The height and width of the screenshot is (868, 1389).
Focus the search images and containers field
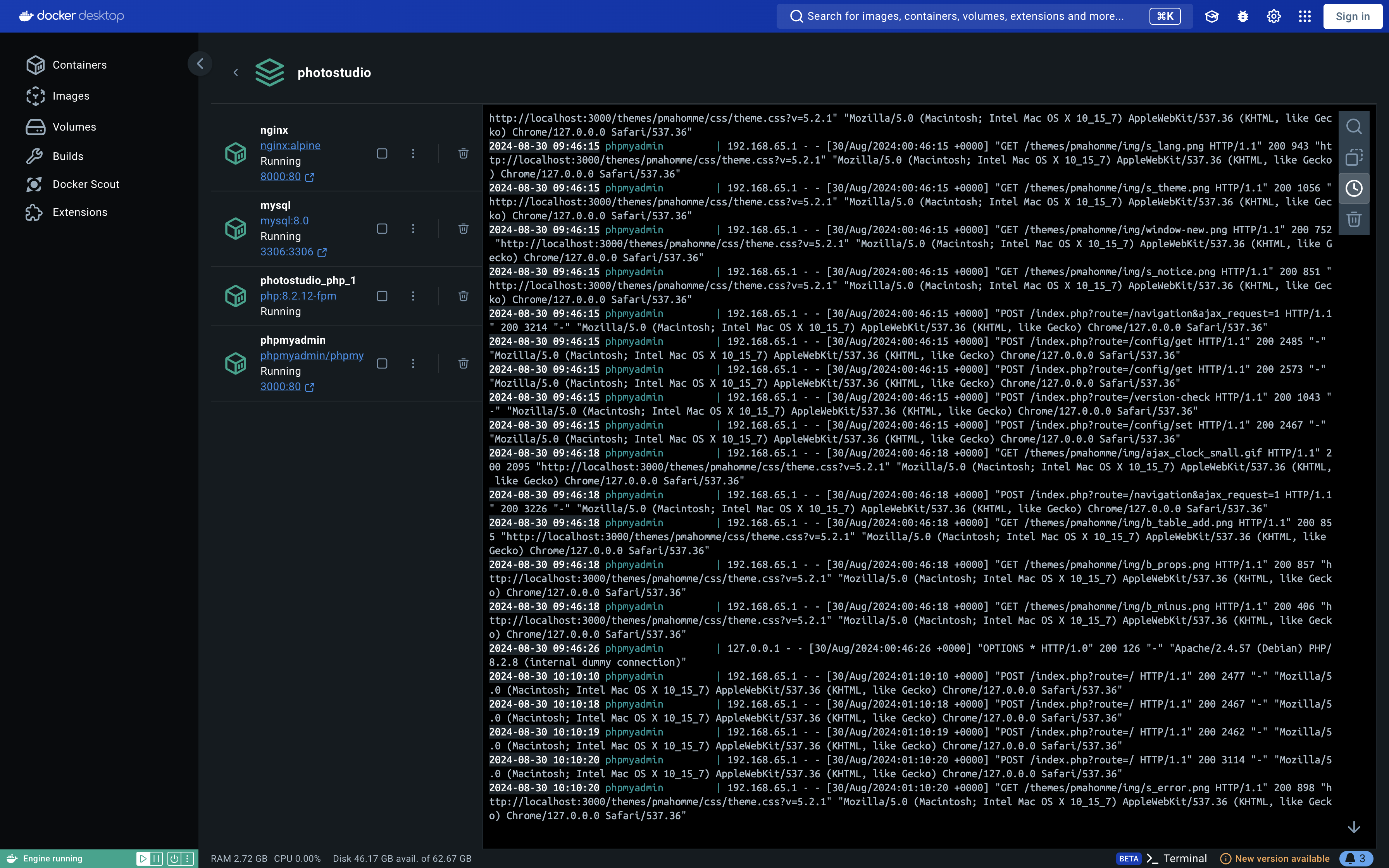pos(964,16)
